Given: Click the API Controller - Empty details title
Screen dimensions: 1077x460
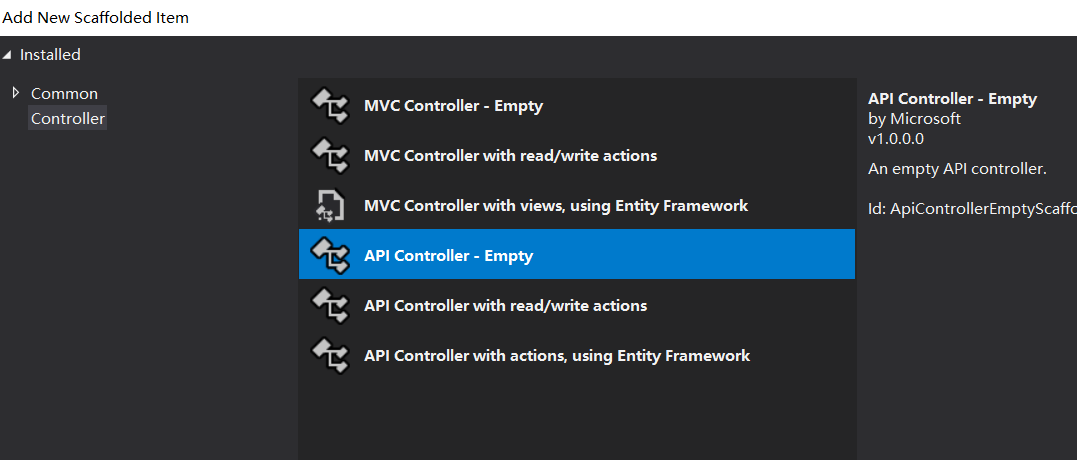Looking at the screenshot, I should 952,99.
